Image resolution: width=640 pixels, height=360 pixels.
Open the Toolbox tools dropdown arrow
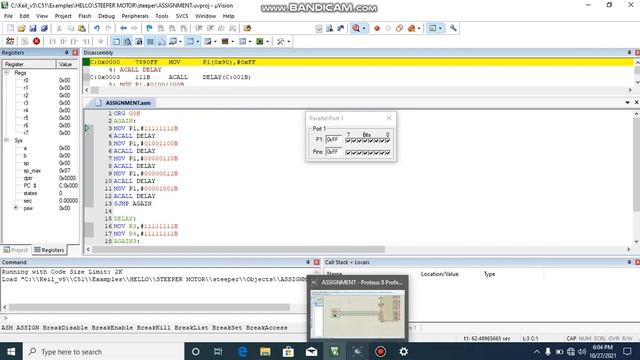click(x=289, y=41)
